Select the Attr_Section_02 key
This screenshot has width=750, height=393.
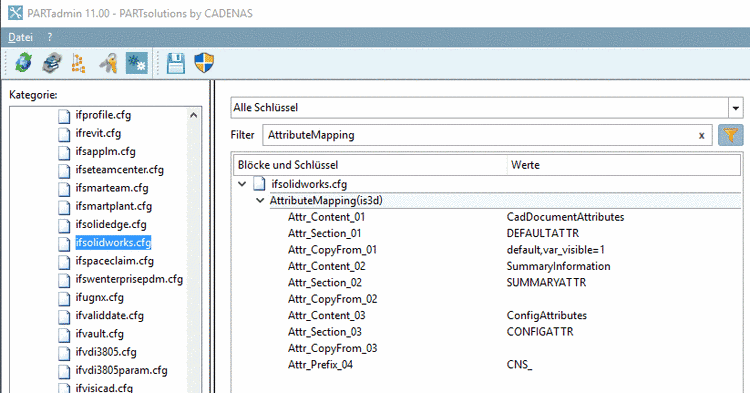(325, 283)
